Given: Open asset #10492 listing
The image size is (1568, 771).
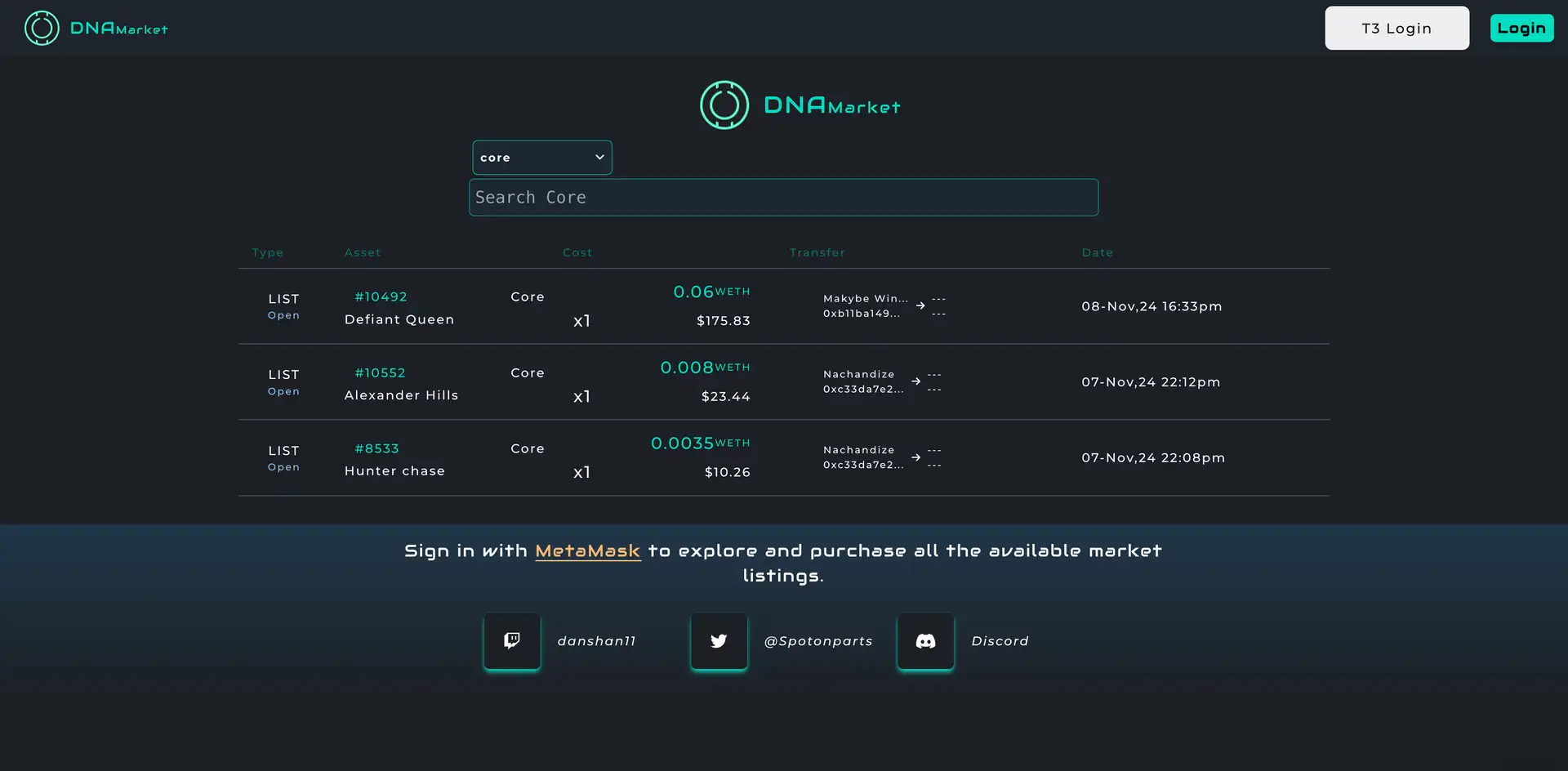Looking at the screenshot, I should pos(381,297).
